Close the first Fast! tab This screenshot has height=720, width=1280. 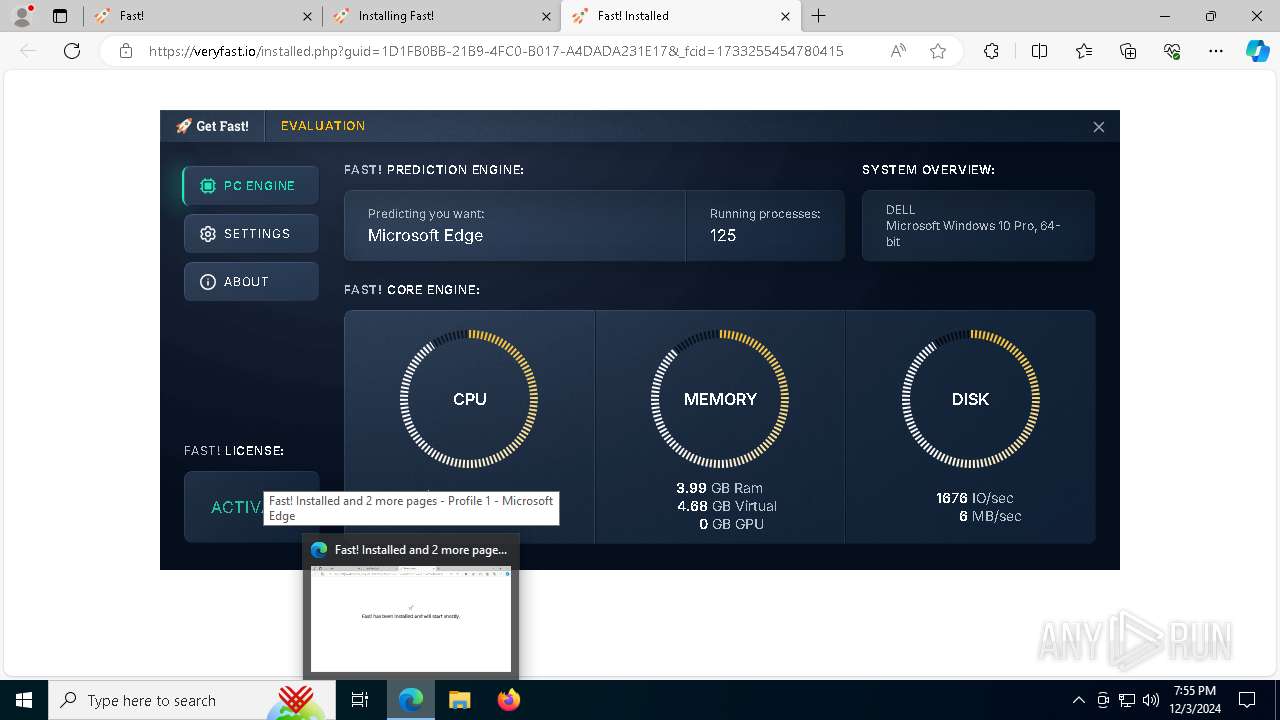[307, 16]
